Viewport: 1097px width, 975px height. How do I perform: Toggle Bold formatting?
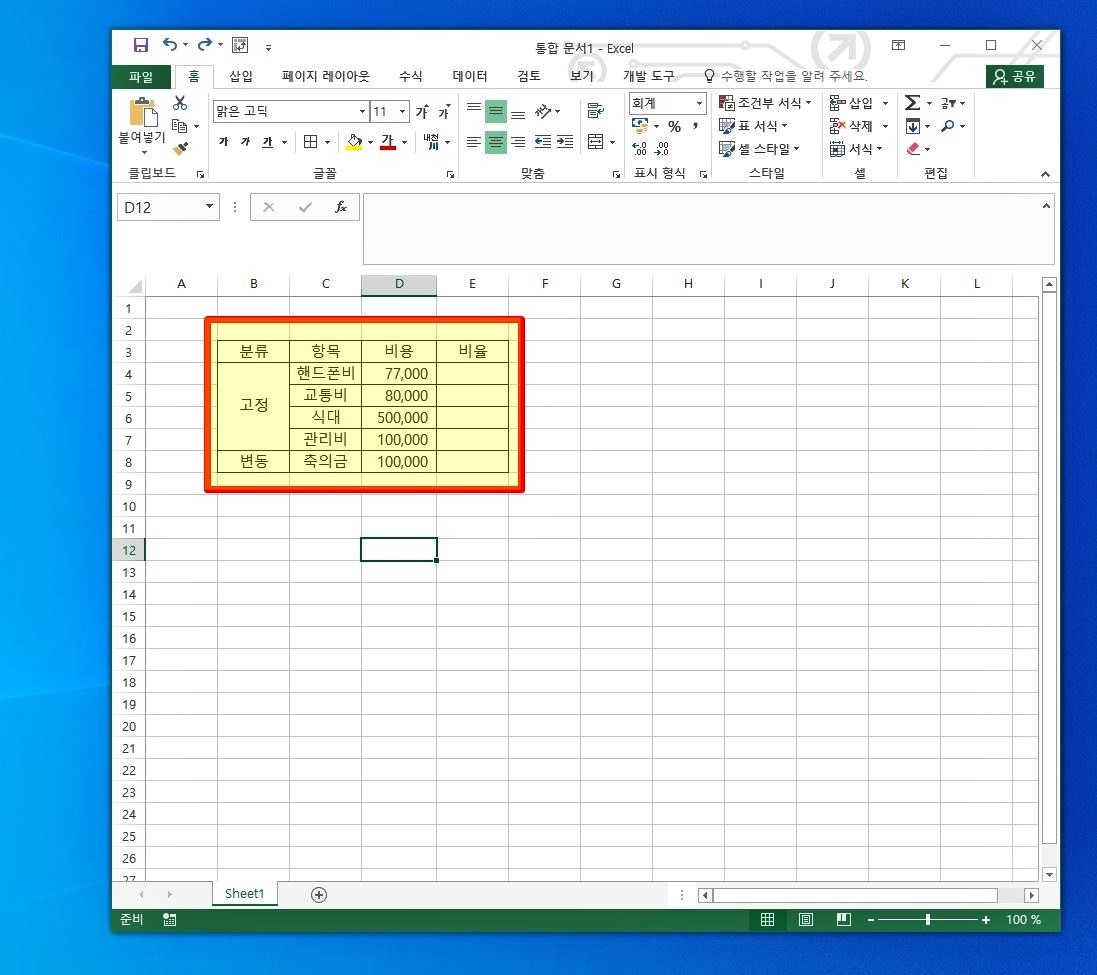click(224, 142)
